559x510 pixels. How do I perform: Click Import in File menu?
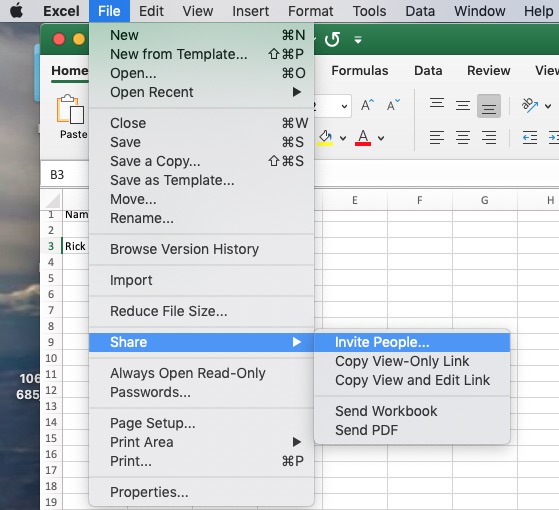(x=201, y=280)
